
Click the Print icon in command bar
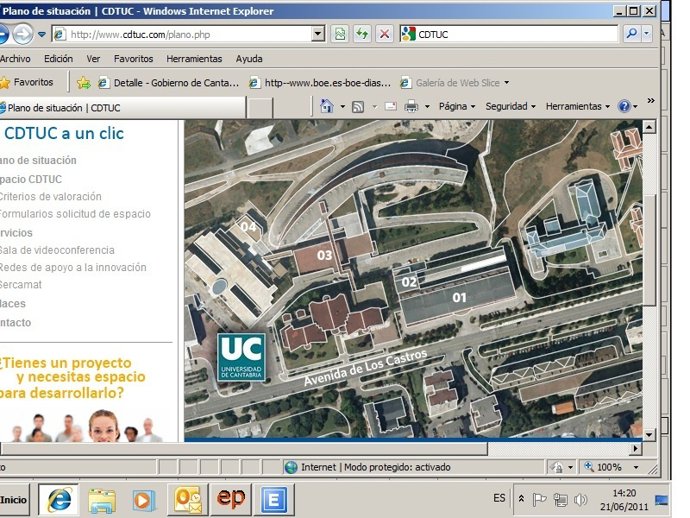pos(411,106)
